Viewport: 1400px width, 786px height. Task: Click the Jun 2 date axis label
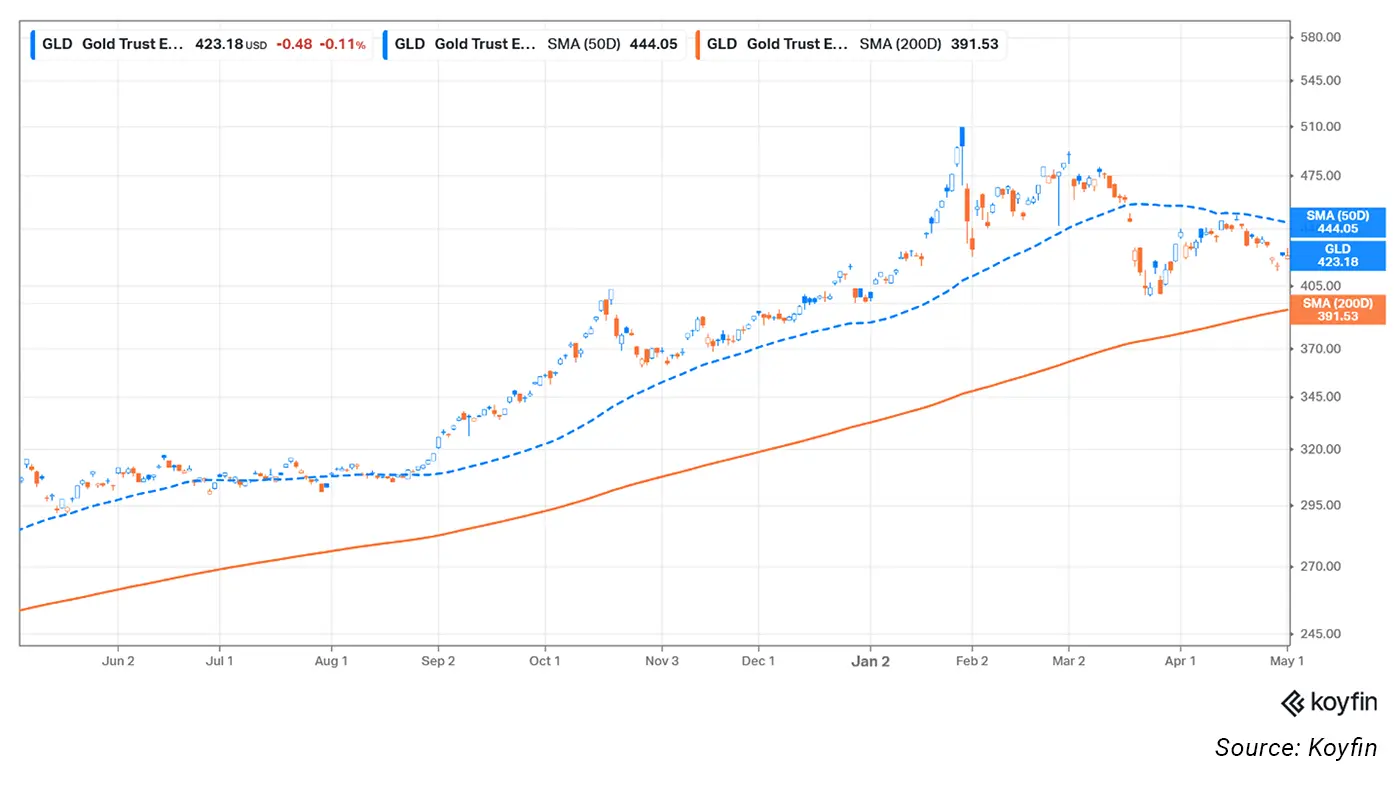118,661
